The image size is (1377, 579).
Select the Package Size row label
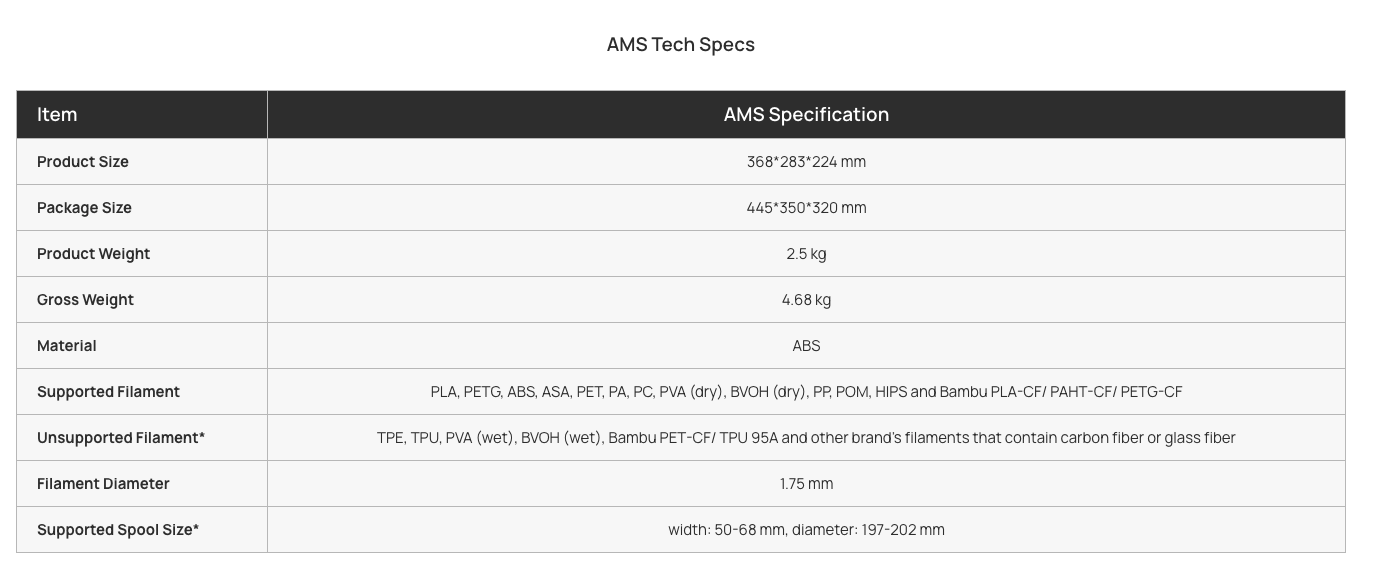tap(84, 207)
